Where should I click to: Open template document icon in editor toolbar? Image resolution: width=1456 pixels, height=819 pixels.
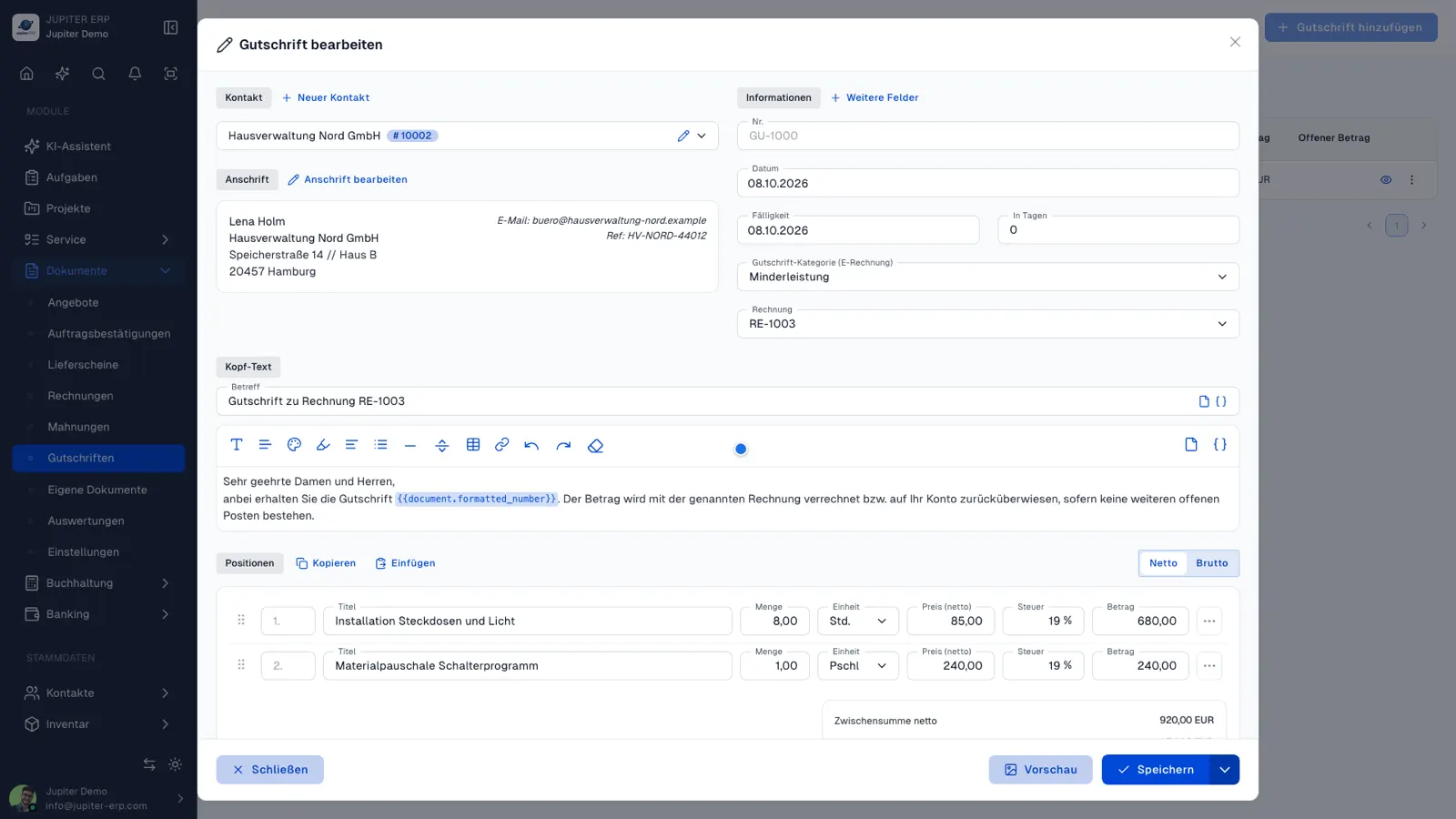tap(1191, 445)
